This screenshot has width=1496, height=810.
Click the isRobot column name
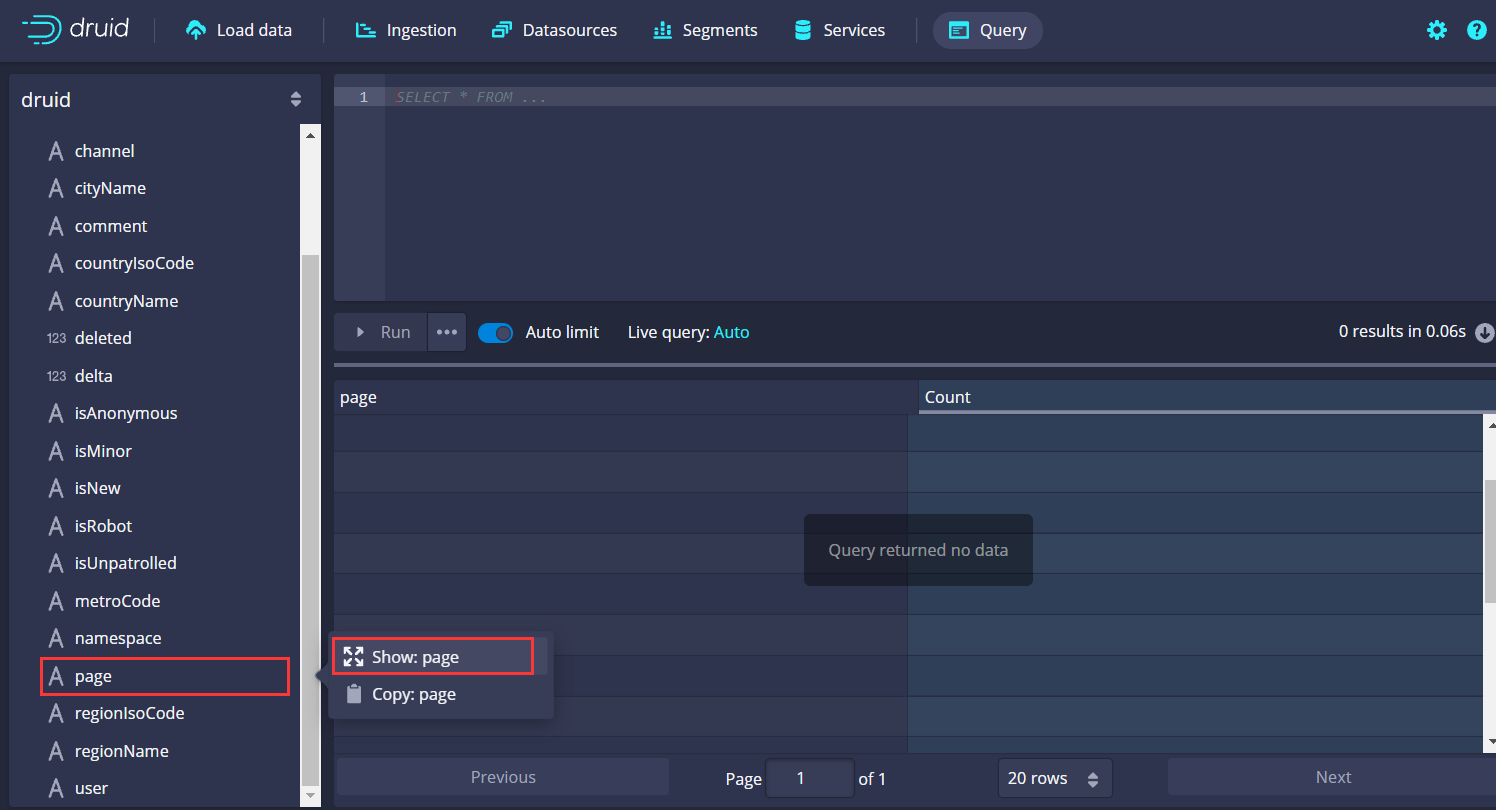pyautogui.click(x=104, y=526)
